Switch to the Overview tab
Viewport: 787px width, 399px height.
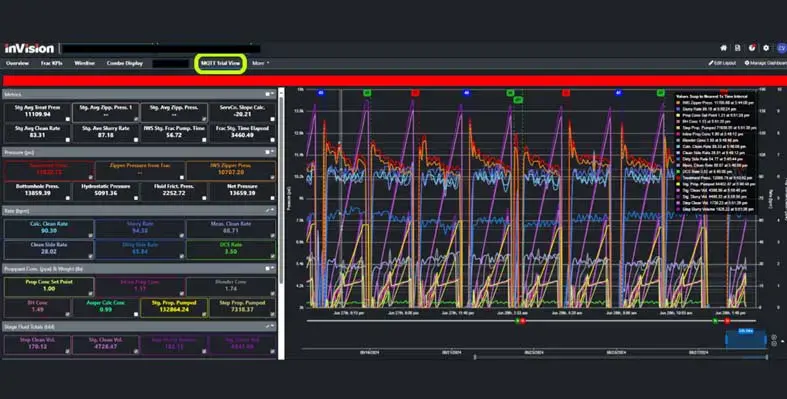pos(18,63)
